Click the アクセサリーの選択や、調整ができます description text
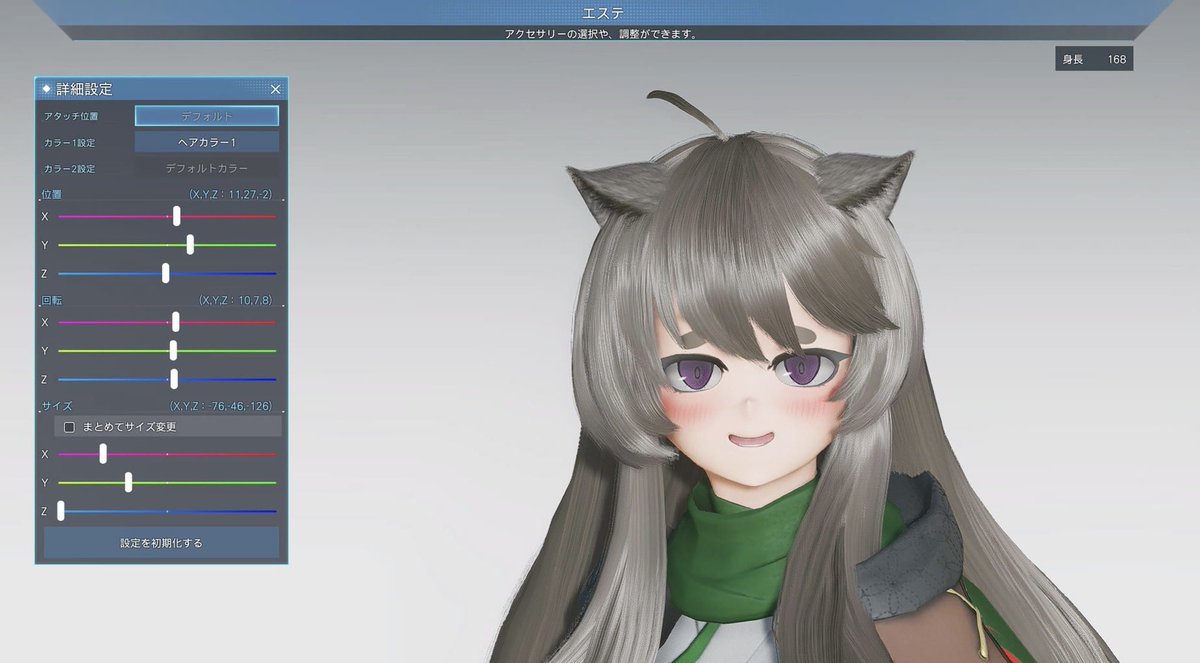Viewport: 1200px width, 663px height. coord(600,33)
